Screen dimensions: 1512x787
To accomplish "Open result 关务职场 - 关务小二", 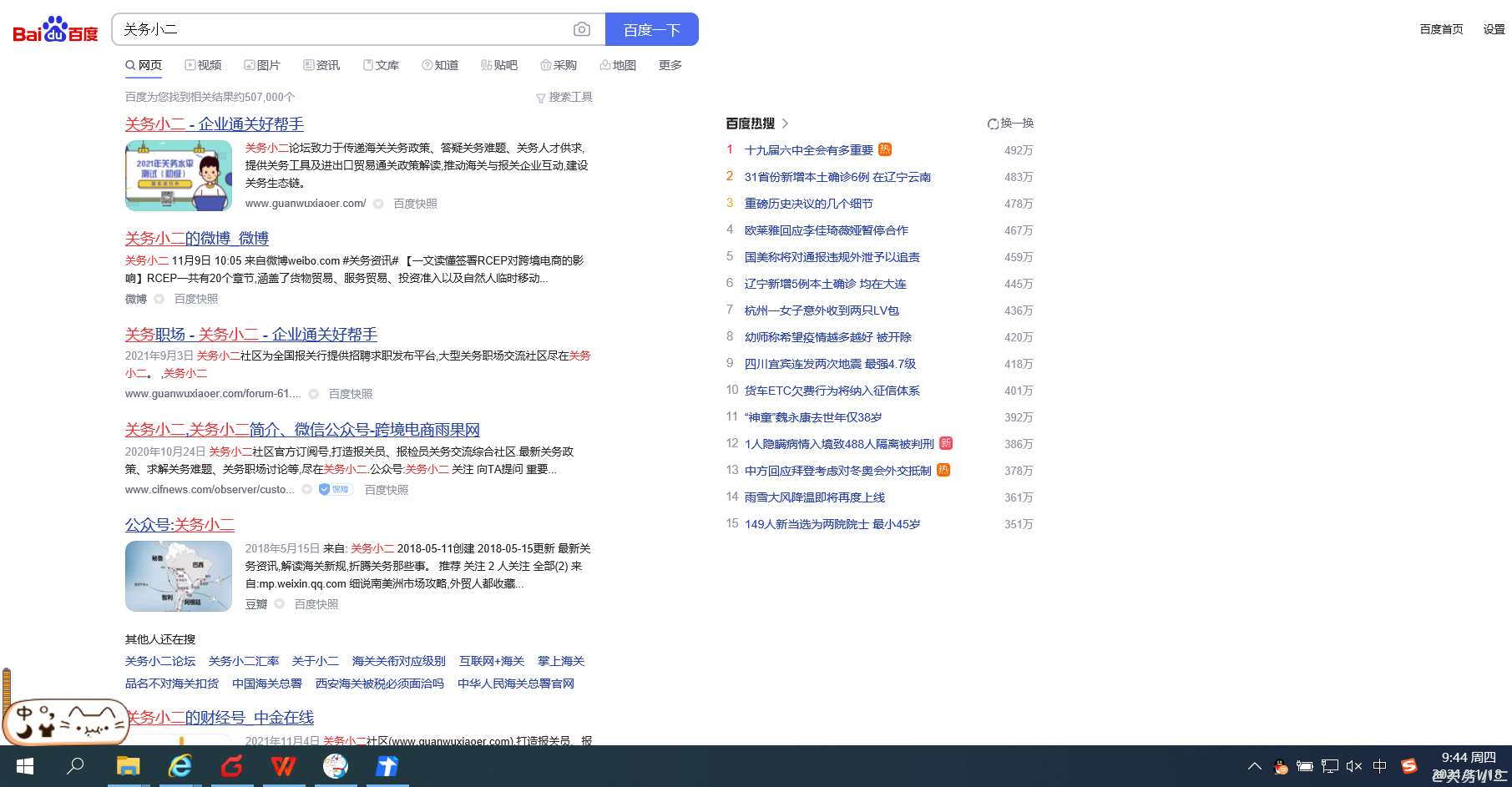I will pyautogui.click(x=251, y=334).
